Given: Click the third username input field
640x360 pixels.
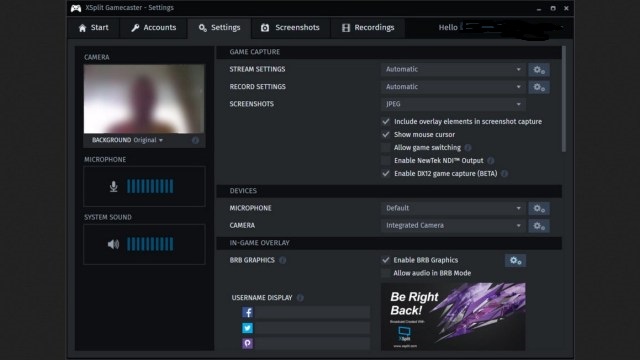Looking at the screenshot, I should 312,343.
